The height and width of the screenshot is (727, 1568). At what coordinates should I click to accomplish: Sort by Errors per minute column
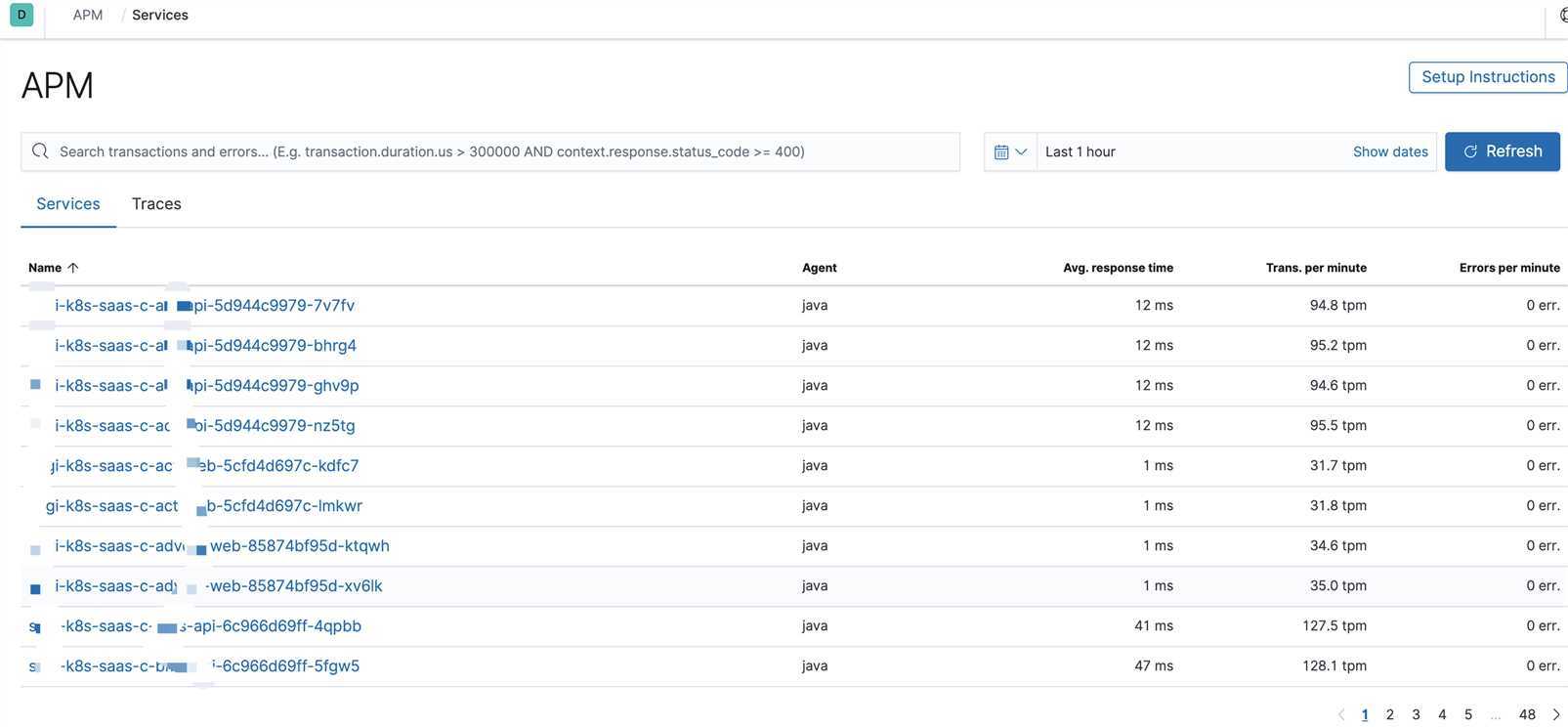[x=1509, y=268]
